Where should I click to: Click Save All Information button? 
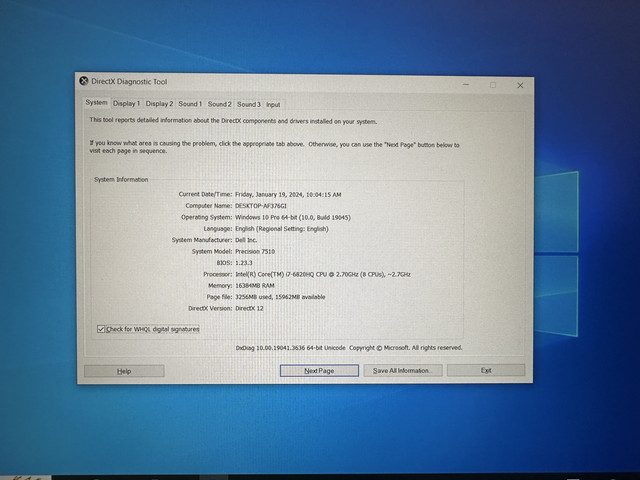[402, 371]
